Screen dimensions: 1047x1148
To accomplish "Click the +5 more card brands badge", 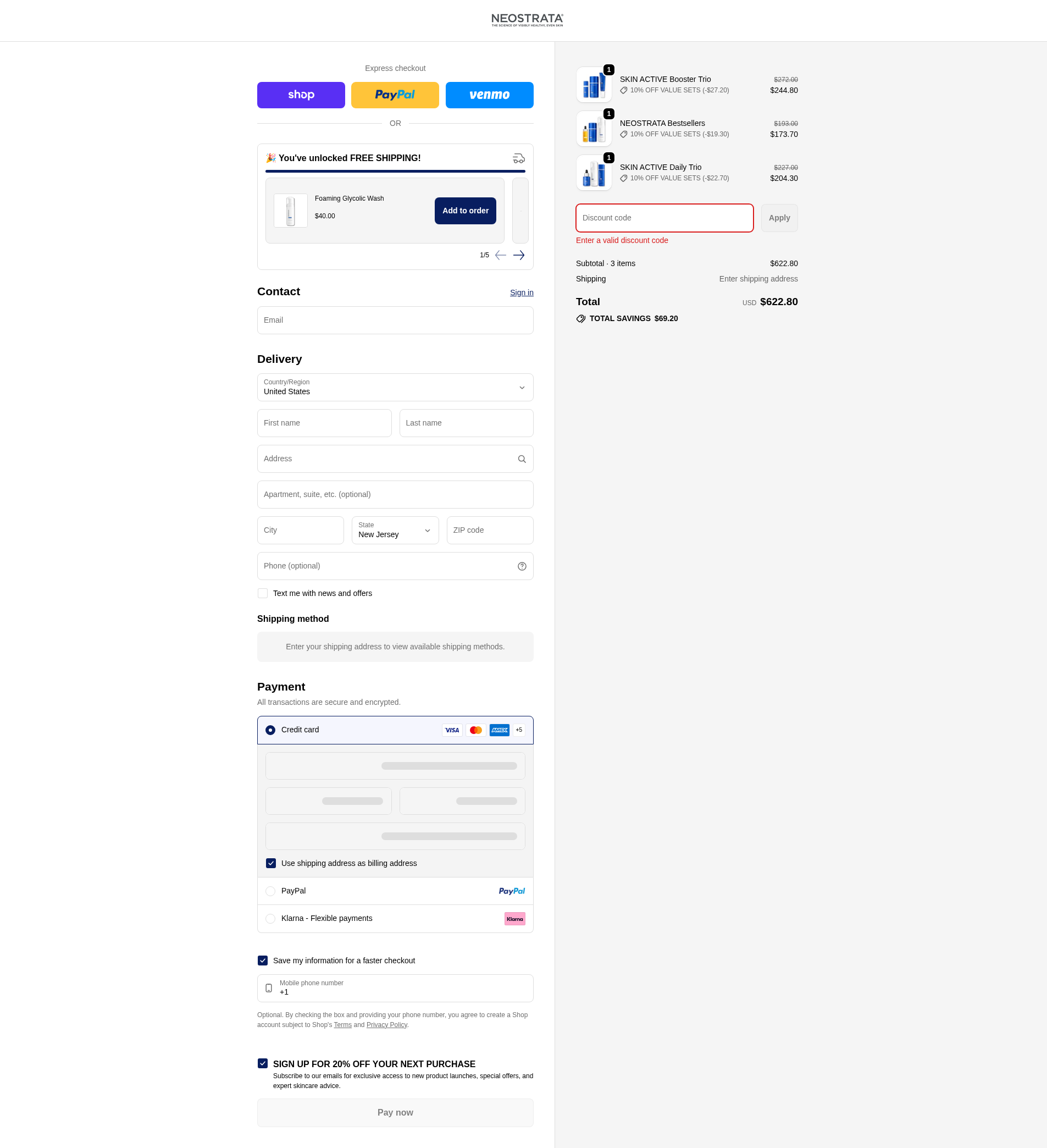I will (519, 730).
